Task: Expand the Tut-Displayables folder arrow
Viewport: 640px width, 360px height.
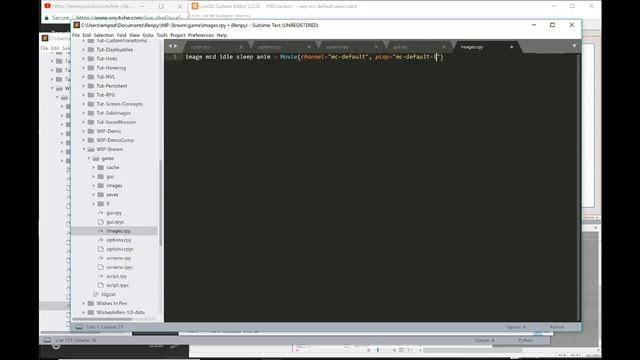Action: click(84, 49)
